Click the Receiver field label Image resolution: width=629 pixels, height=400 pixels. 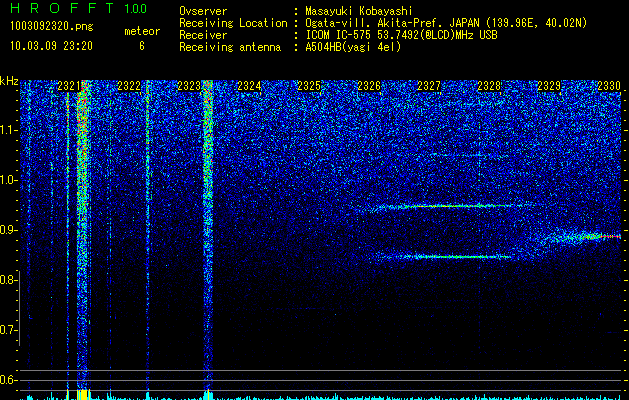[203, 35]
